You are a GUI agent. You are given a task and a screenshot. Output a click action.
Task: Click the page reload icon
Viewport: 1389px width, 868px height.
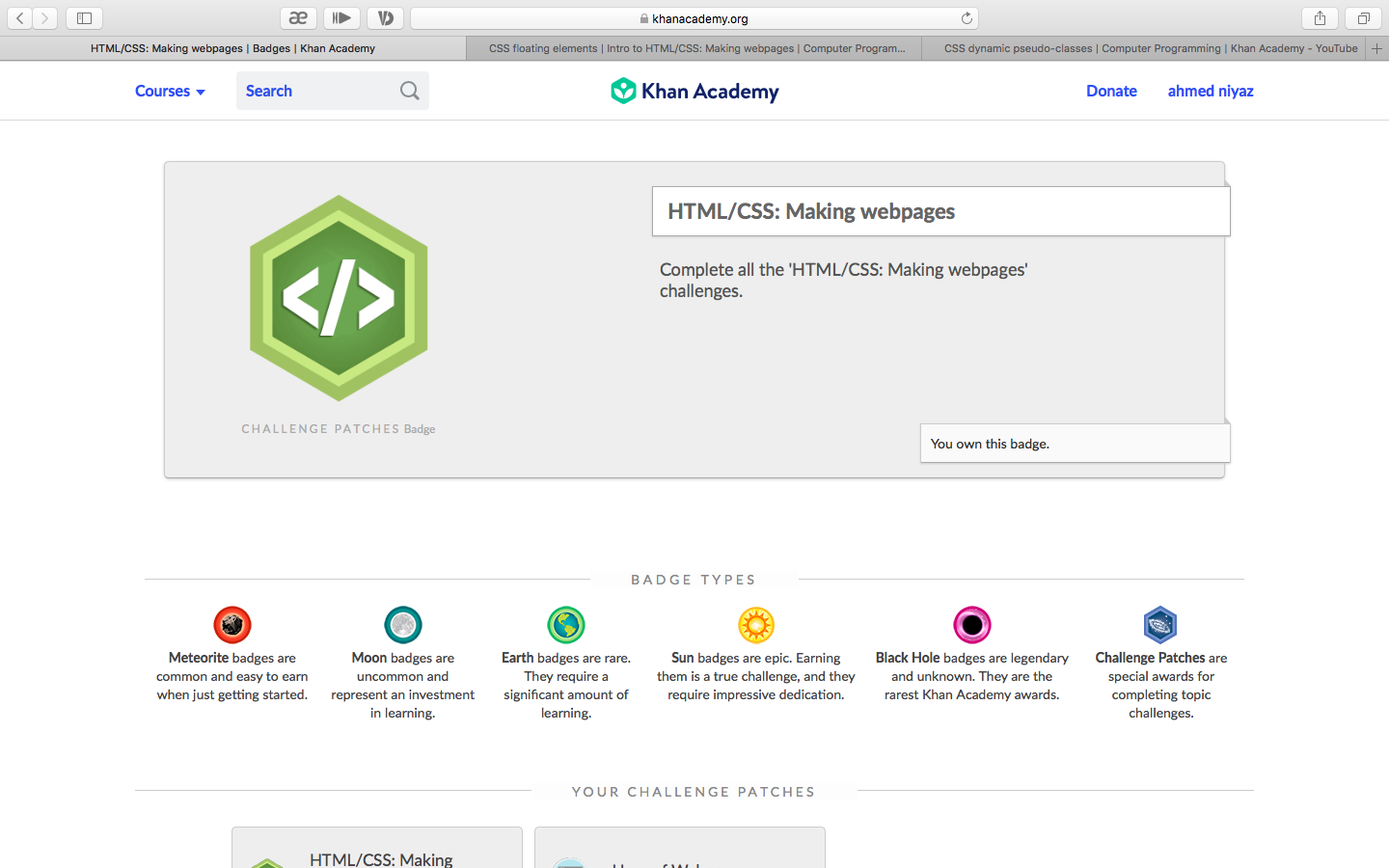967,17
